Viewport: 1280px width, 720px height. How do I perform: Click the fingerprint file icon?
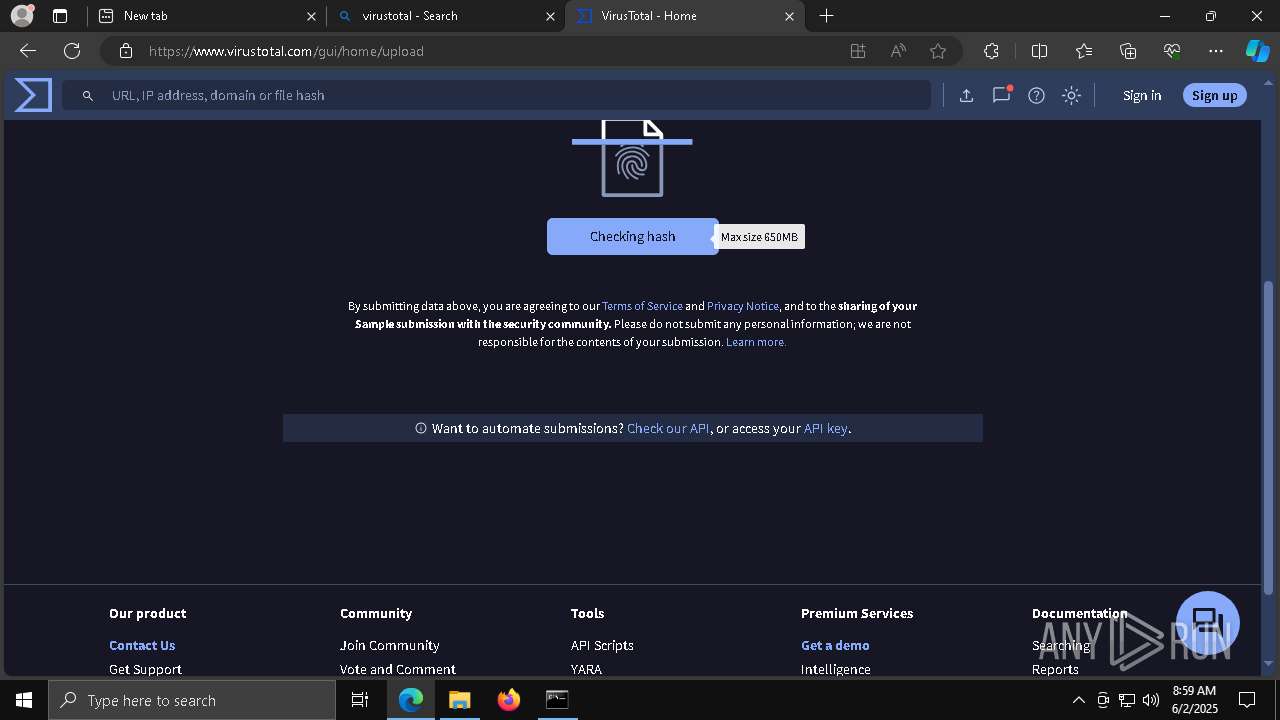(632, 158)
